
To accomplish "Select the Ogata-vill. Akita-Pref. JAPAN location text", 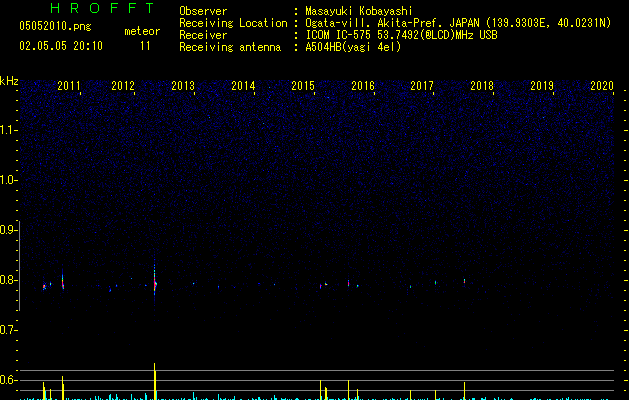I will [x=392, y=23].
